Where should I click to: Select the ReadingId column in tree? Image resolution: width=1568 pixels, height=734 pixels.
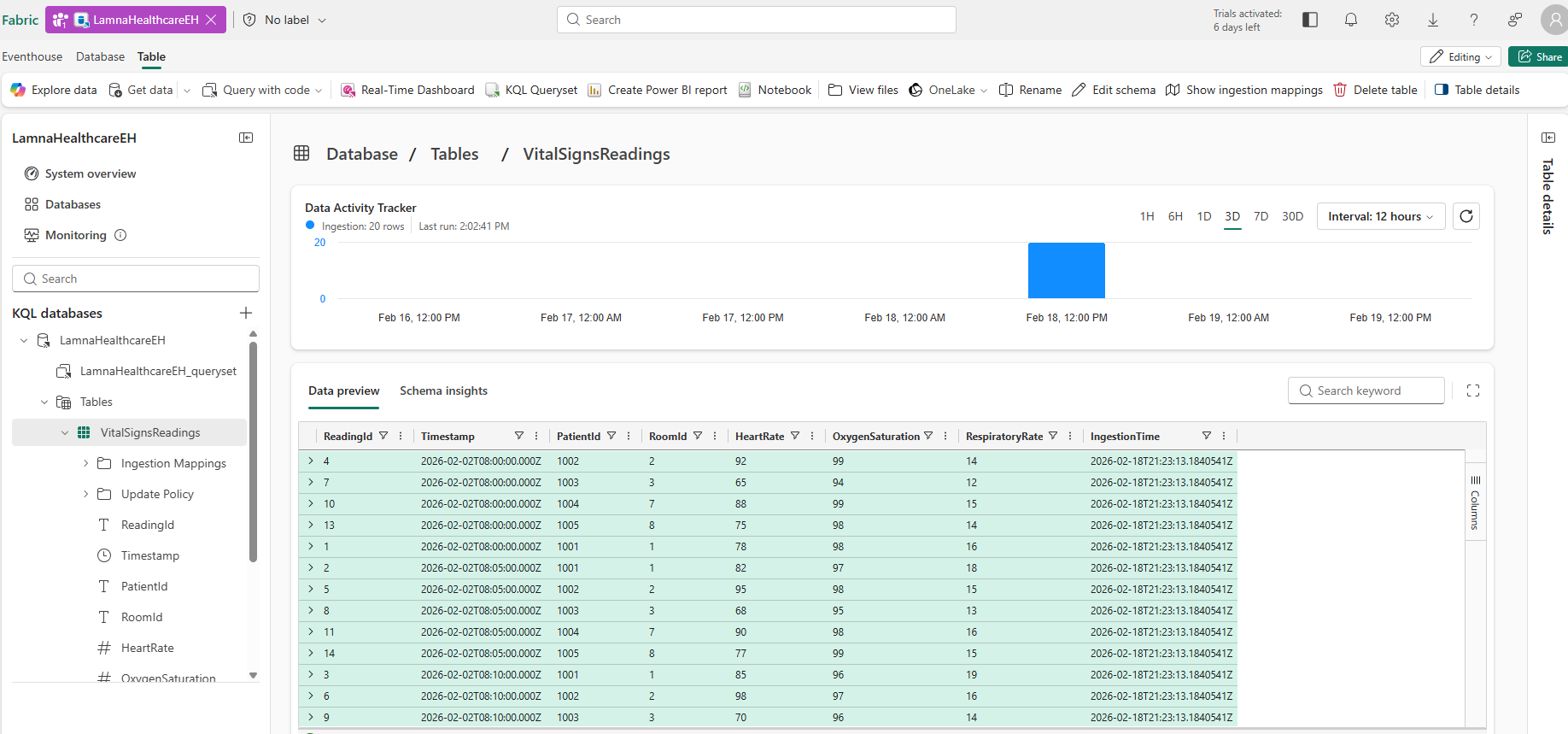click(x=137, y=525)
